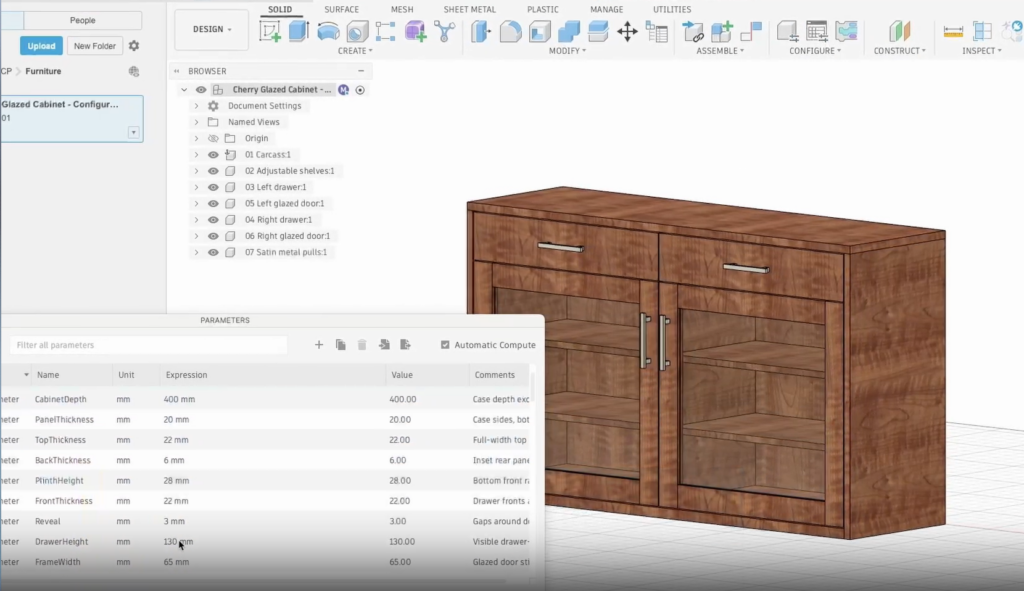Expand the 01 Carcass:1 tree node
The width and height of the screenshot is (1024, 591).
[196, 155]
